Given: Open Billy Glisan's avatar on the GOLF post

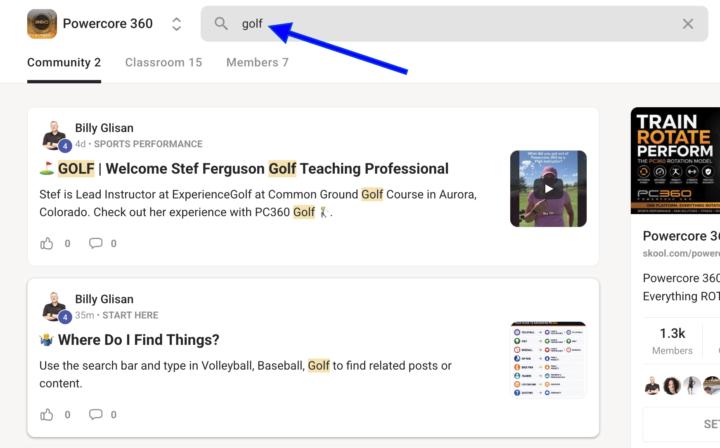Looking at the screenshot, I should 55,135.
